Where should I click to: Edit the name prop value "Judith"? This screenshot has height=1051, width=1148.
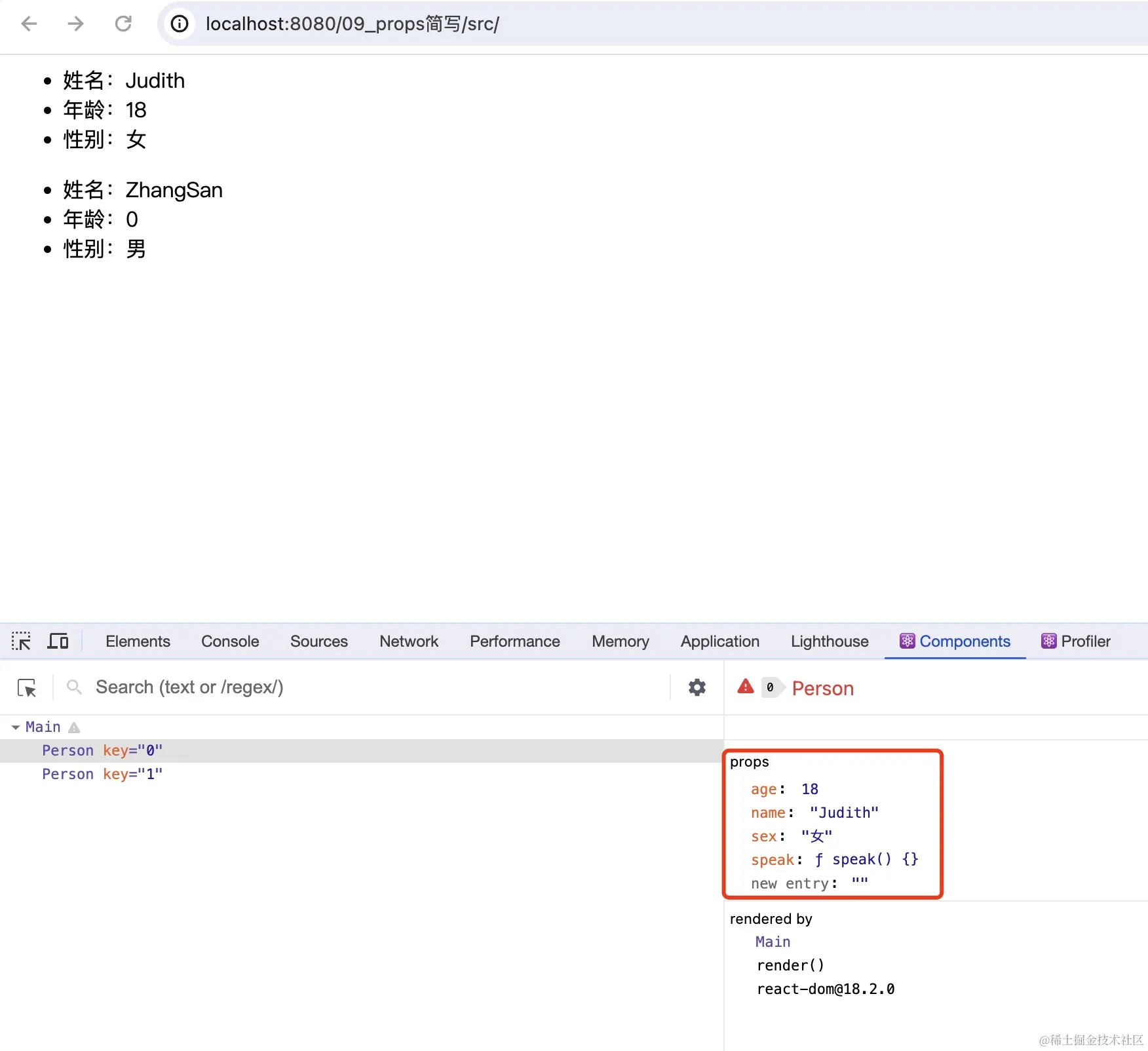844,813
